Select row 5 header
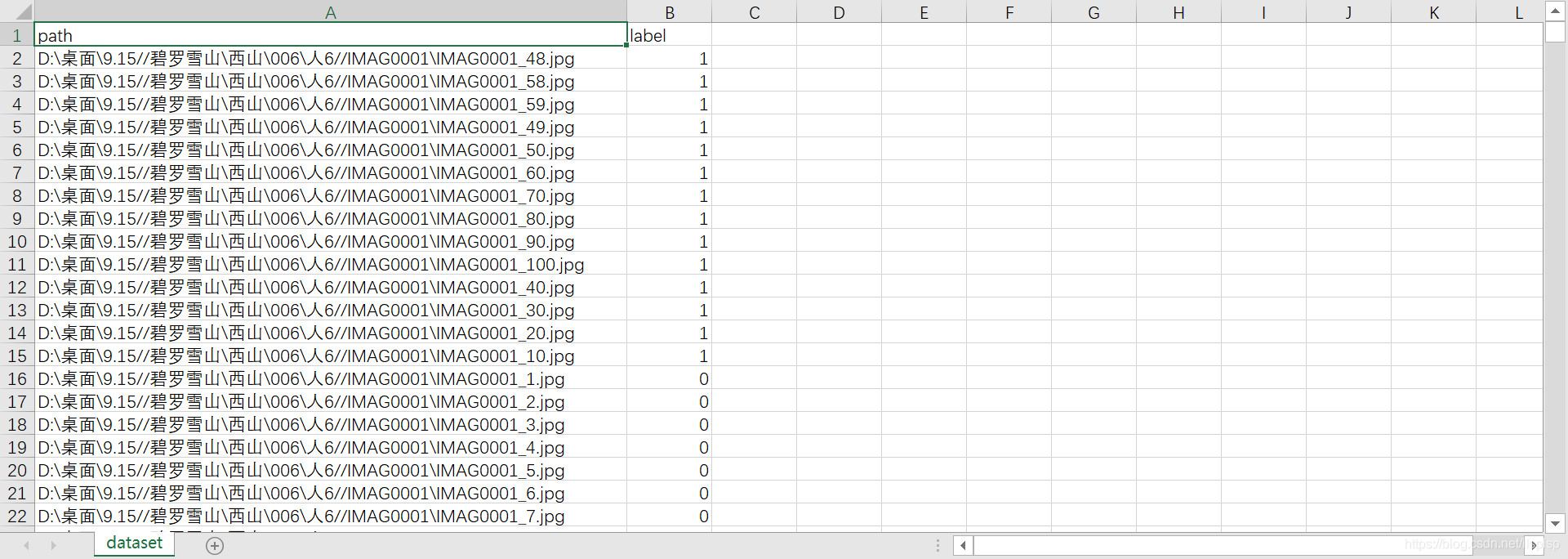This screenshot has height=559, width=1568. point(17,127)
